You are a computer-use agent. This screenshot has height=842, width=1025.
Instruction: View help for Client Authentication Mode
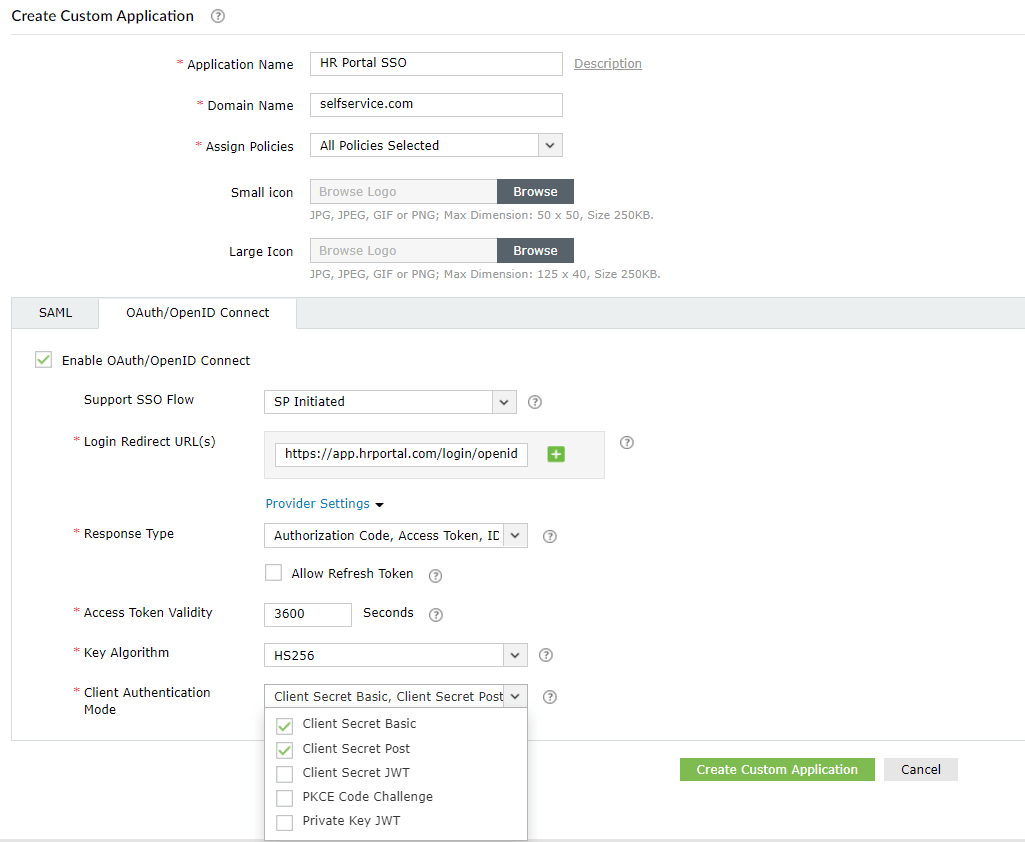pyautogui.click(x=549, y=696)
